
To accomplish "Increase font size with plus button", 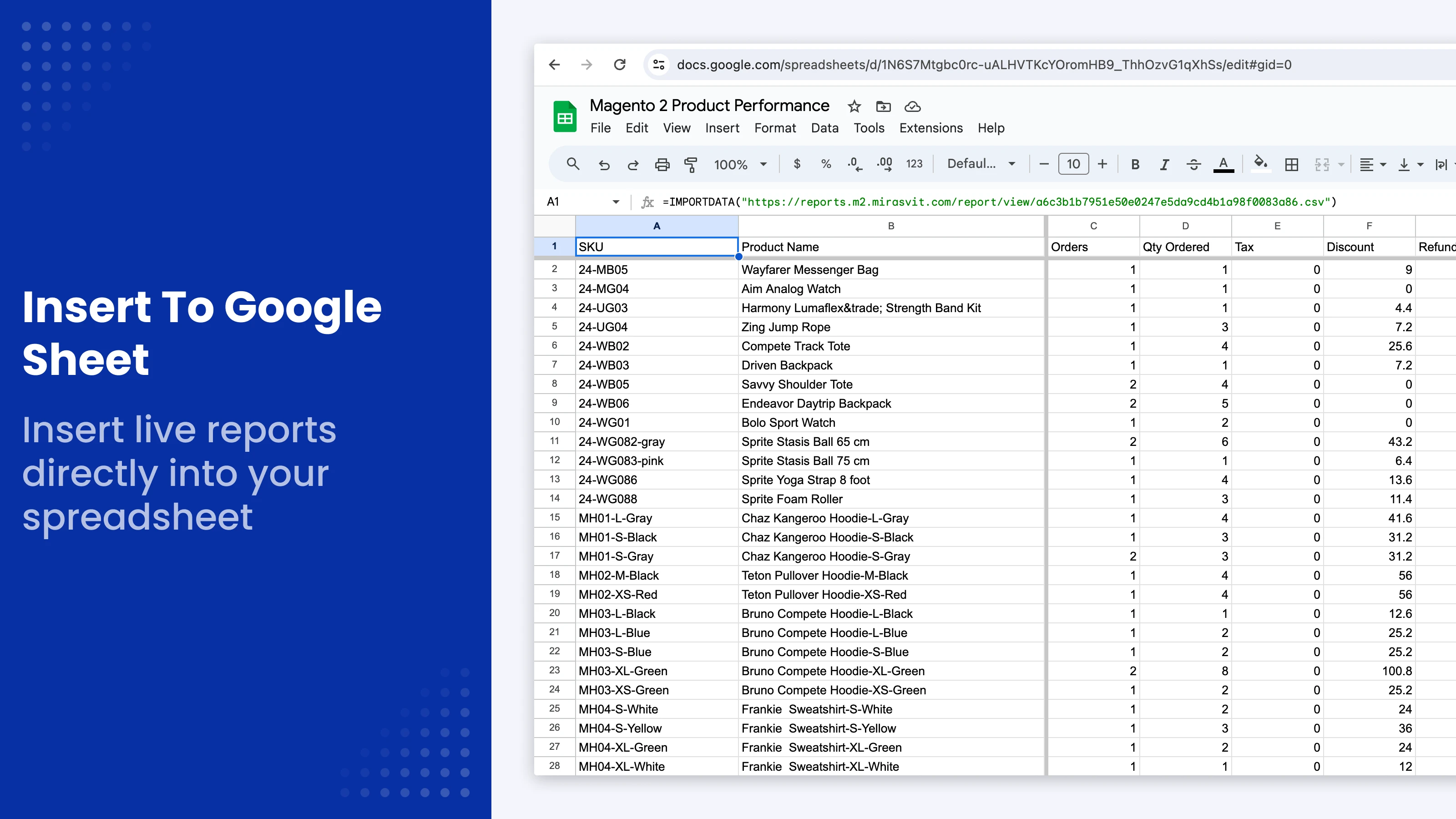I will click(1102, 164).
